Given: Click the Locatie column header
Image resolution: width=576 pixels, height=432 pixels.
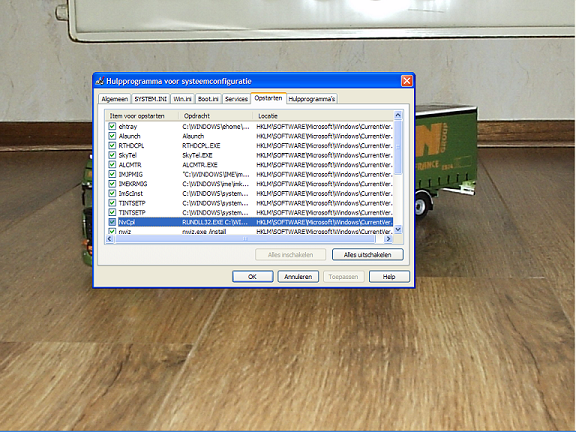Looking at the screenshot, I should coord(323,116).
